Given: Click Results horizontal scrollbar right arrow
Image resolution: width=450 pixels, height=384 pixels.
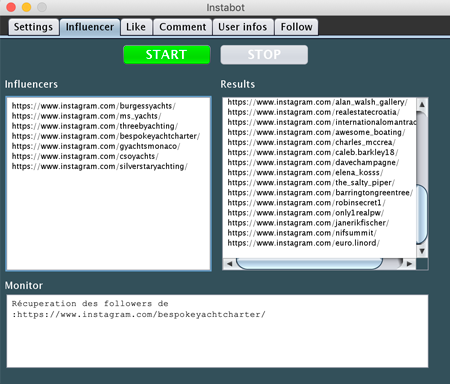Looking at the screenshot, I should [x=409, y=264].
